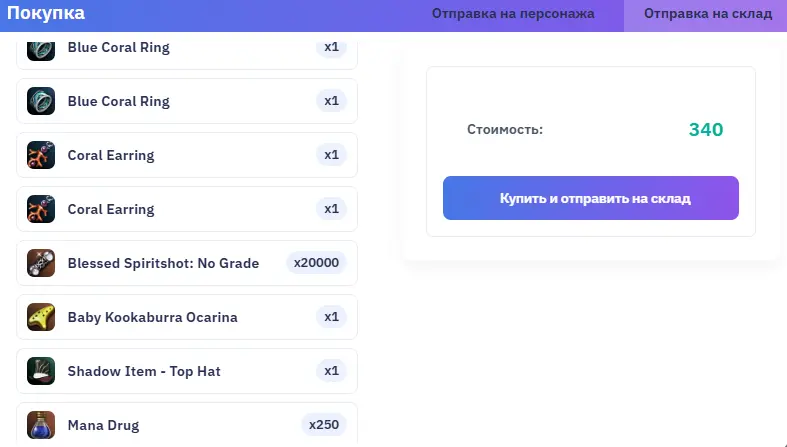The image size is (787, 447).
Task: Click the Blessed Spiritshot x20000 quantity badge
Action: (x=316, y=263)
